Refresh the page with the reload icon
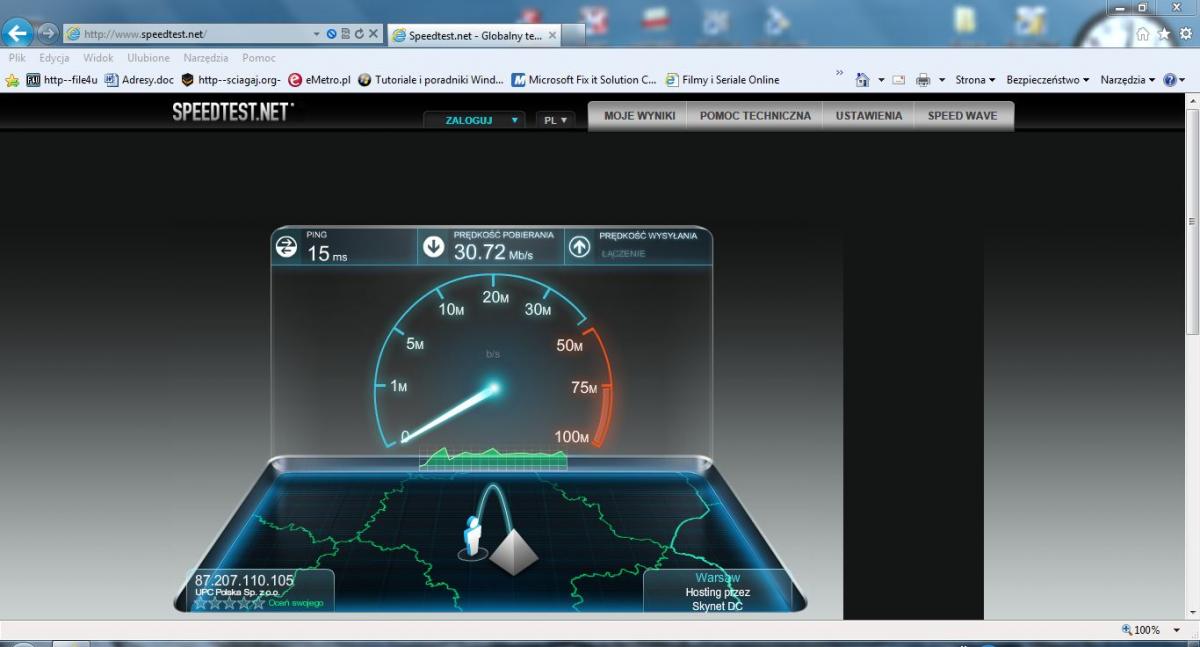Viewport: 1200px width, 647px height. click(359, 34)
